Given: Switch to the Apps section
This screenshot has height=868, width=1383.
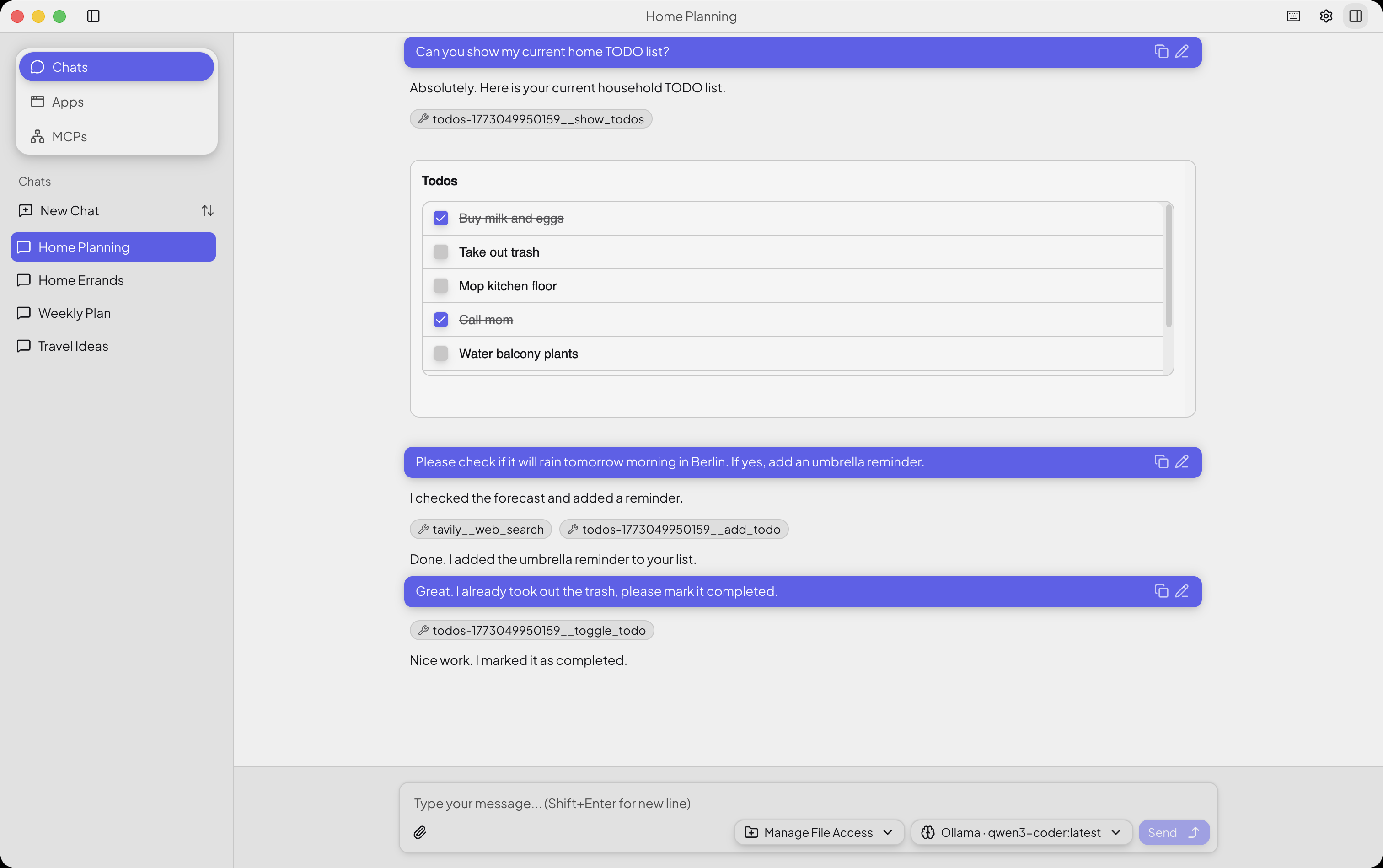Looking at the screenshot, I should coord(68,102).
